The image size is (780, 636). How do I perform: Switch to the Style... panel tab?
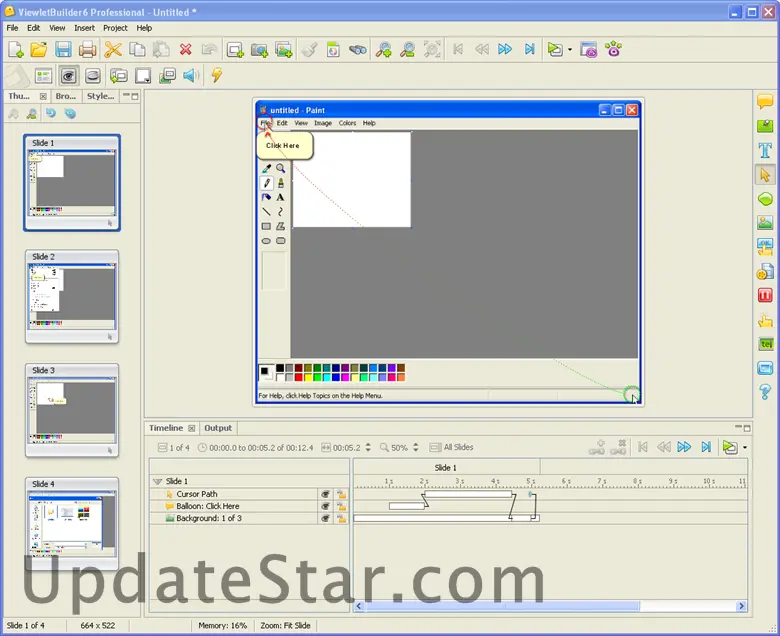click(100, 96)
